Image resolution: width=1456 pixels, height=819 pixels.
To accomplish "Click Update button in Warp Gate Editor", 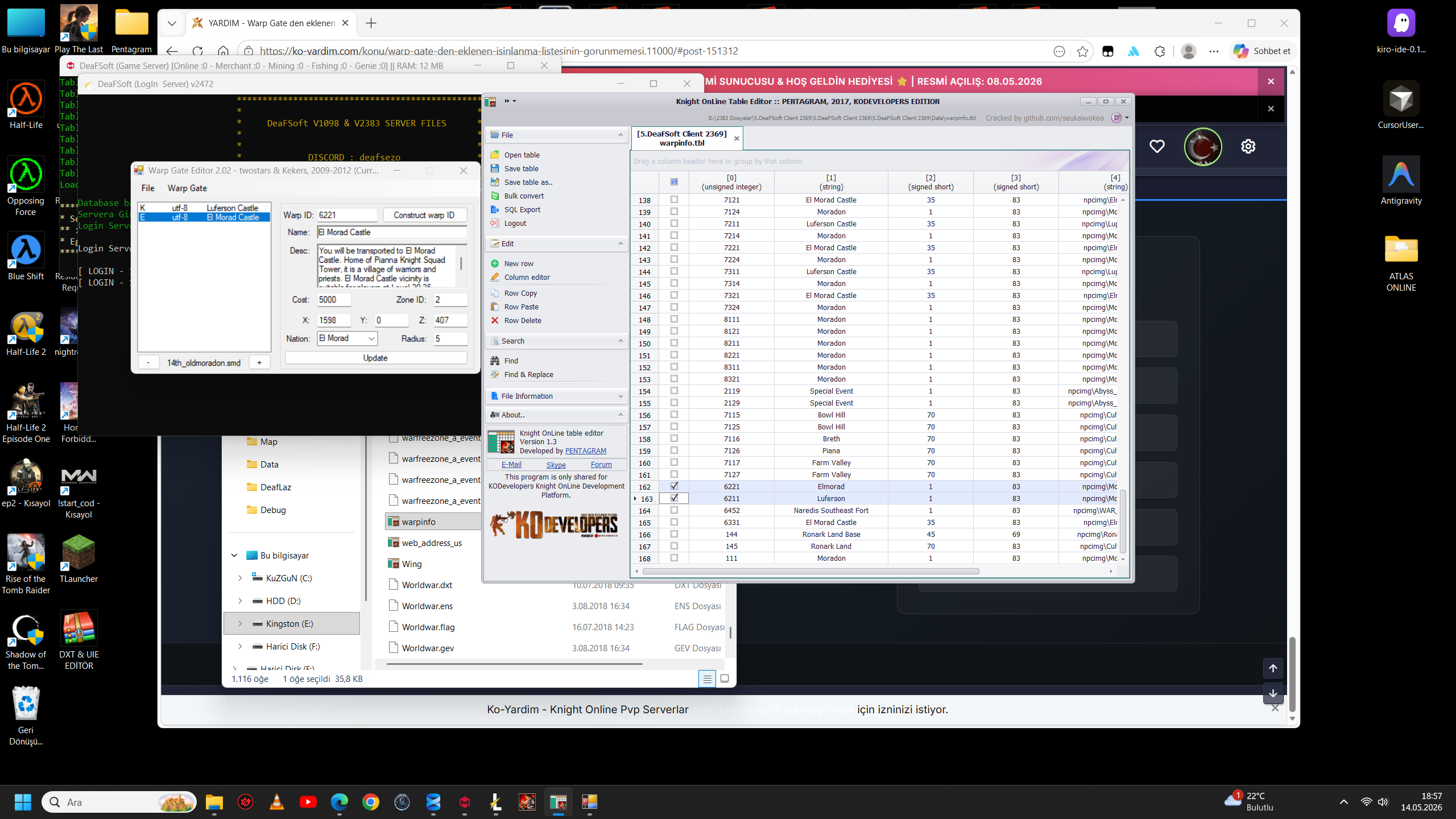I will click(x=375, y=358).
